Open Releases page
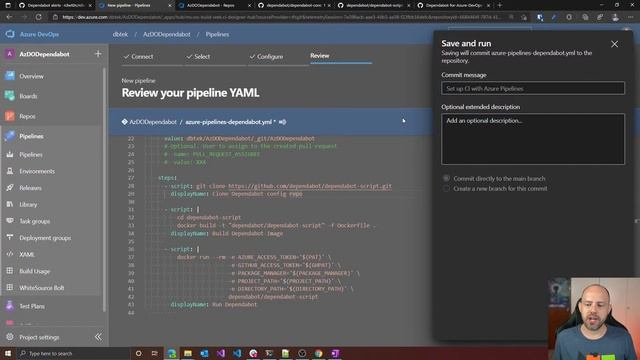 30,188
